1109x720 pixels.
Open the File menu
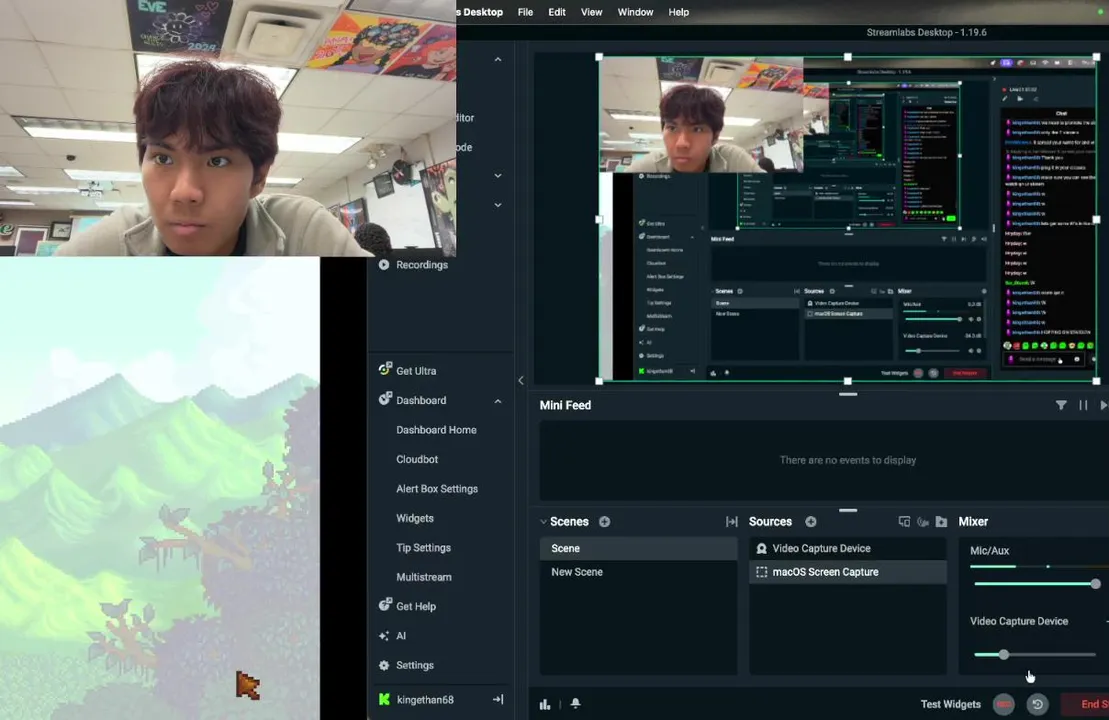525,12
